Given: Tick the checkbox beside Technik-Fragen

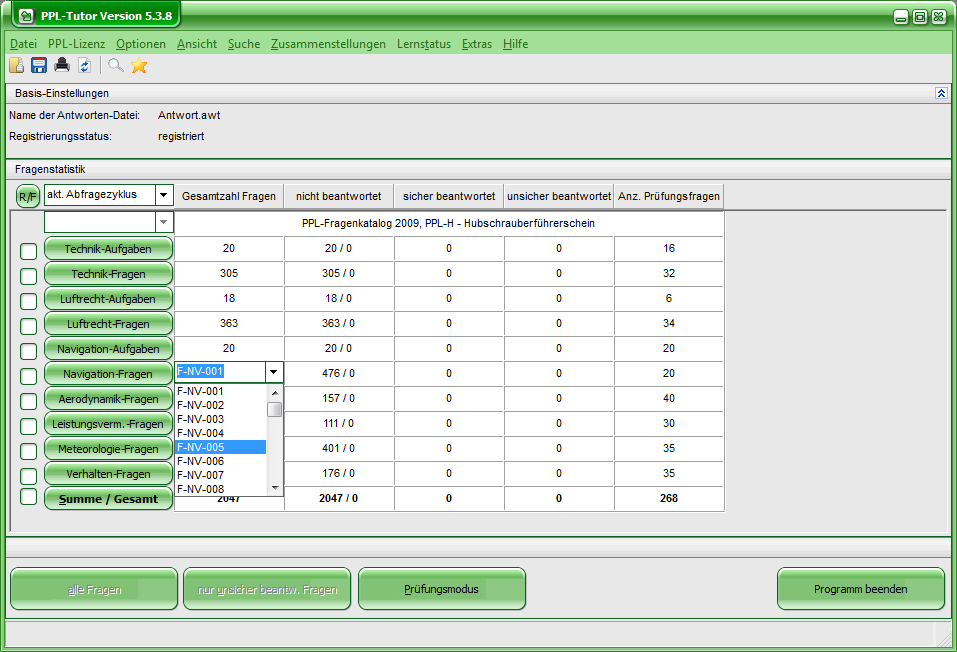Looking at the screenshot, I should [x=29, y=276].
